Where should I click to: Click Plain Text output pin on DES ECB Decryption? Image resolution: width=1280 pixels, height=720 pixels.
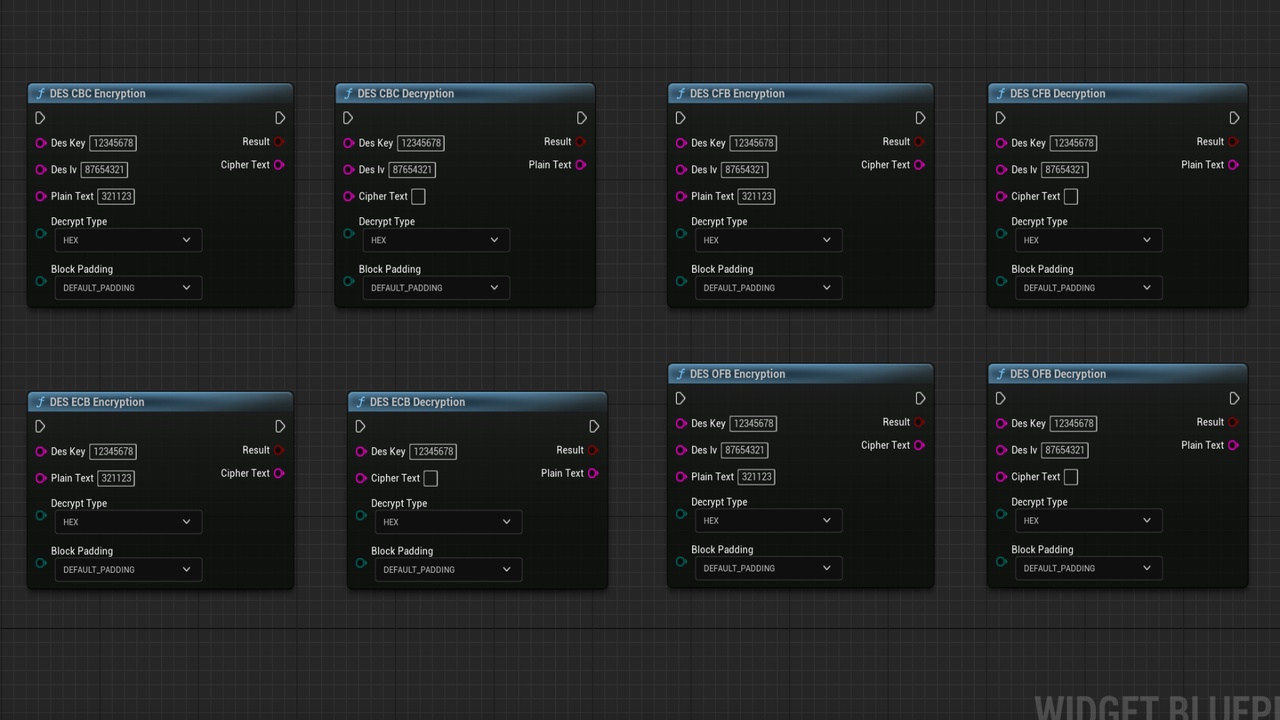(x=593, y=473)
